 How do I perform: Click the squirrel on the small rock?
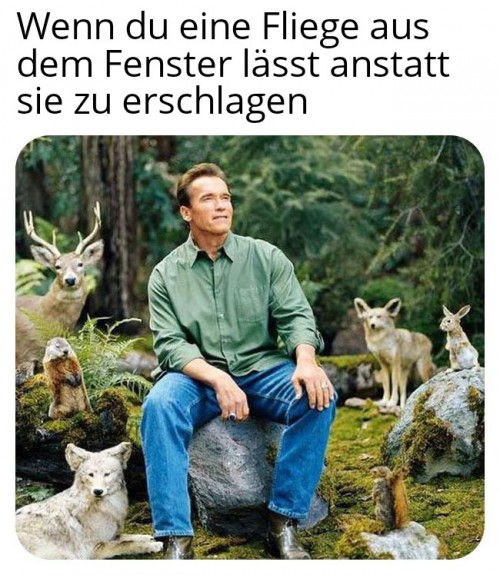coord(391,497)
